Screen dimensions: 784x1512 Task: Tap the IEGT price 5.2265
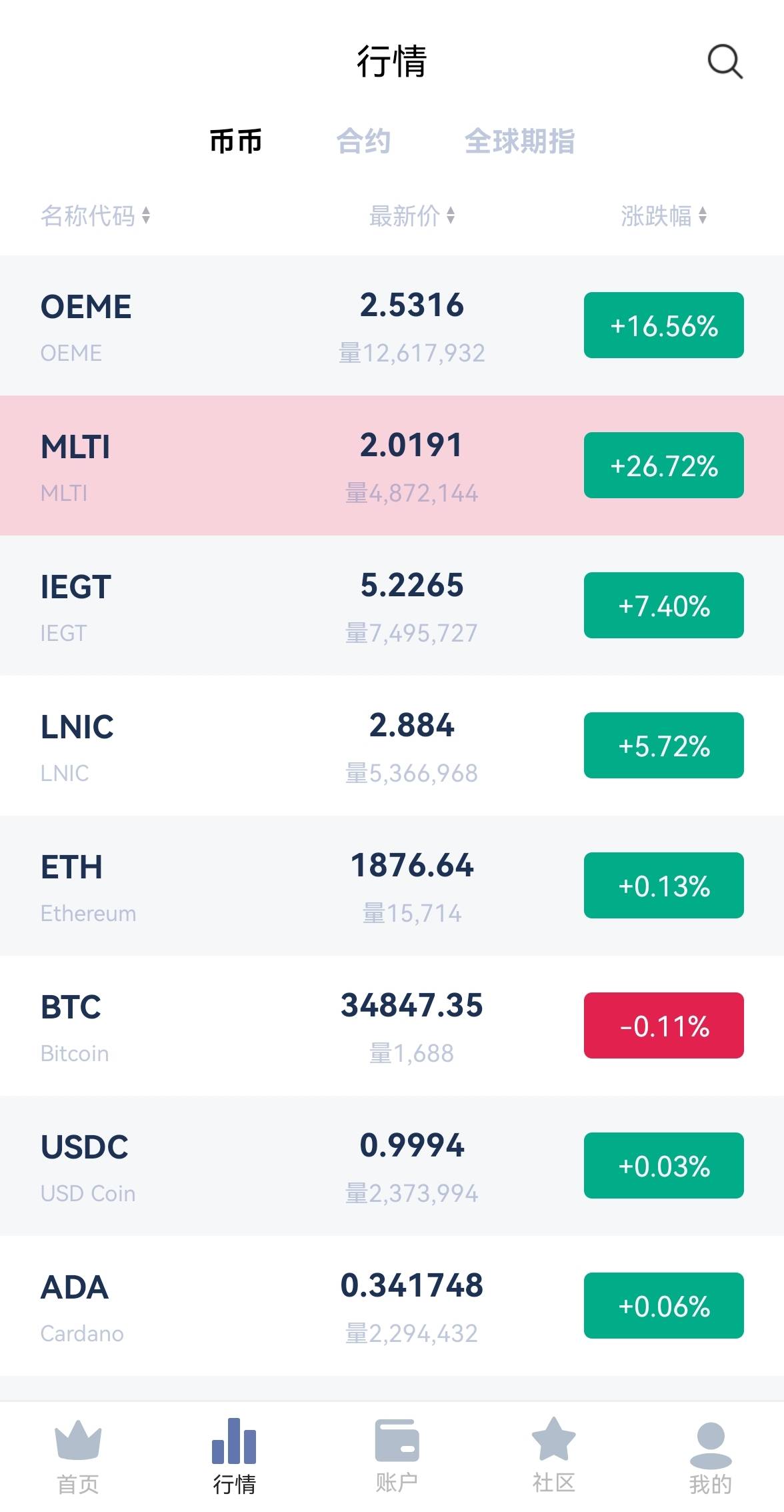[411, 586]
